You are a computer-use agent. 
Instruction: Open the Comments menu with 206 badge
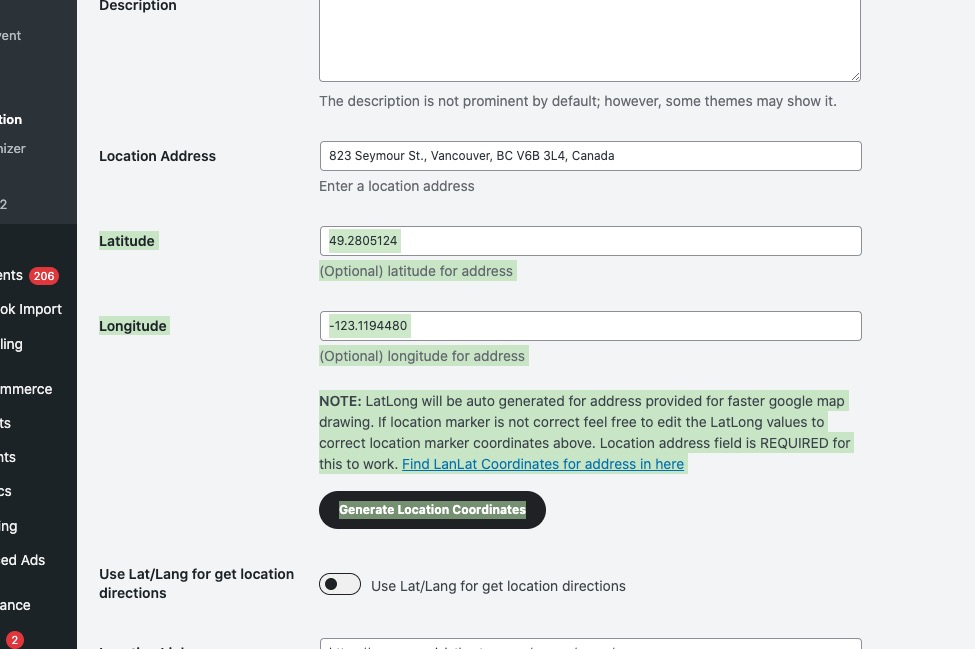(12, 275)
